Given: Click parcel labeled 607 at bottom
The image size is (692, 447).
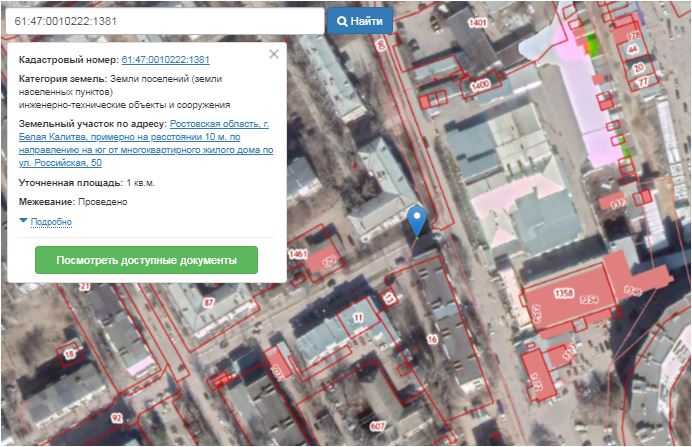Looking at the screenshot, I should tap(376, 427).
